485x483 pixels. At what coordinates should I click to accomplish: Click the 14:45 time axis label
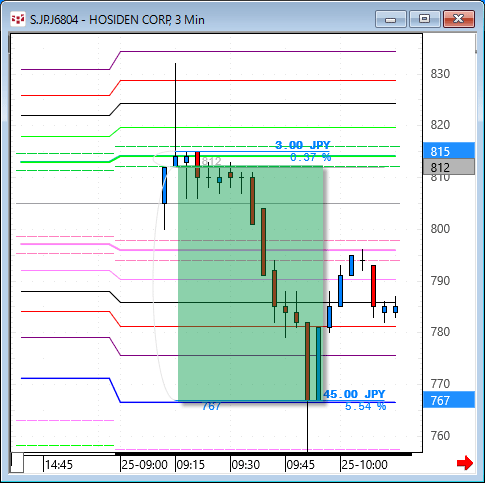coord(59,464)
